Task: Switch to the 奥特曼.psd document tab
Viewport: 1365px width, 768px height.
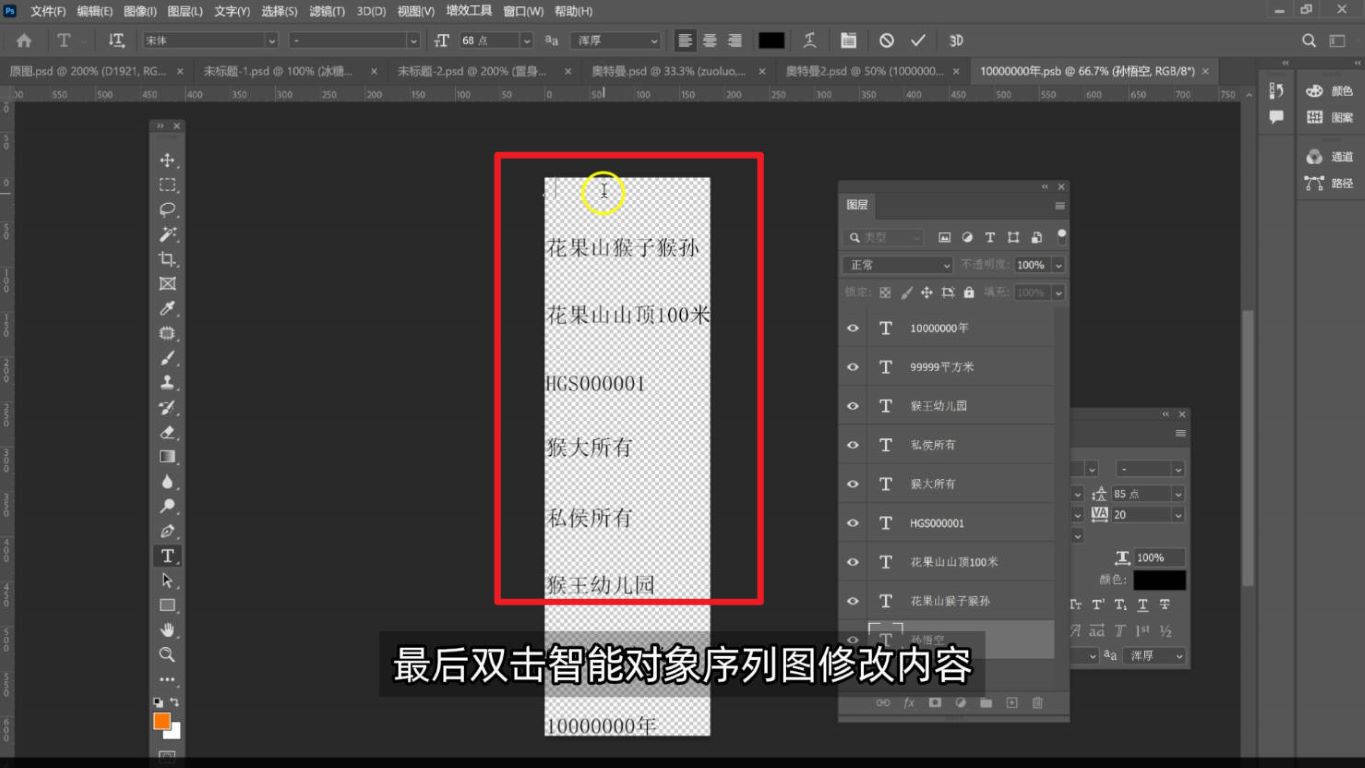Action: 678,71
